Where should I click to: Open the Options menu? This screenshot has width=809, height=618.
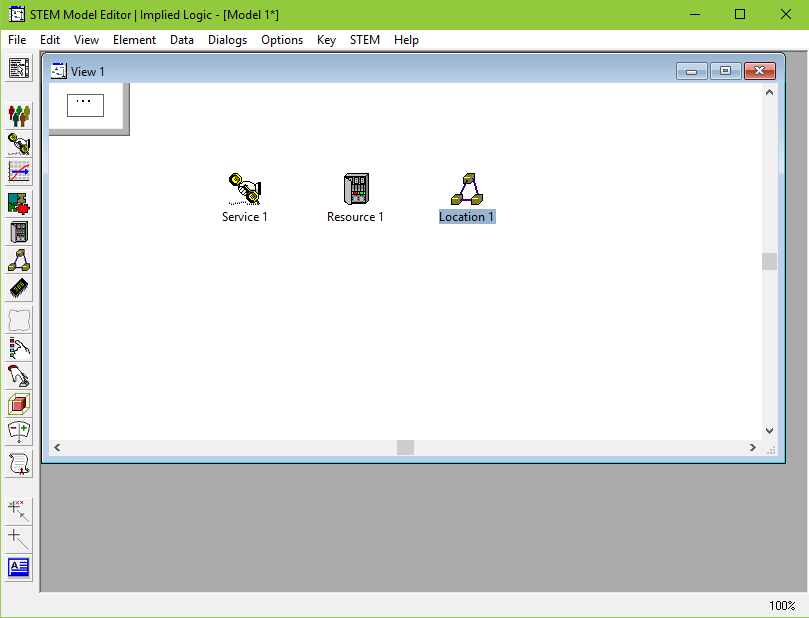282,40
